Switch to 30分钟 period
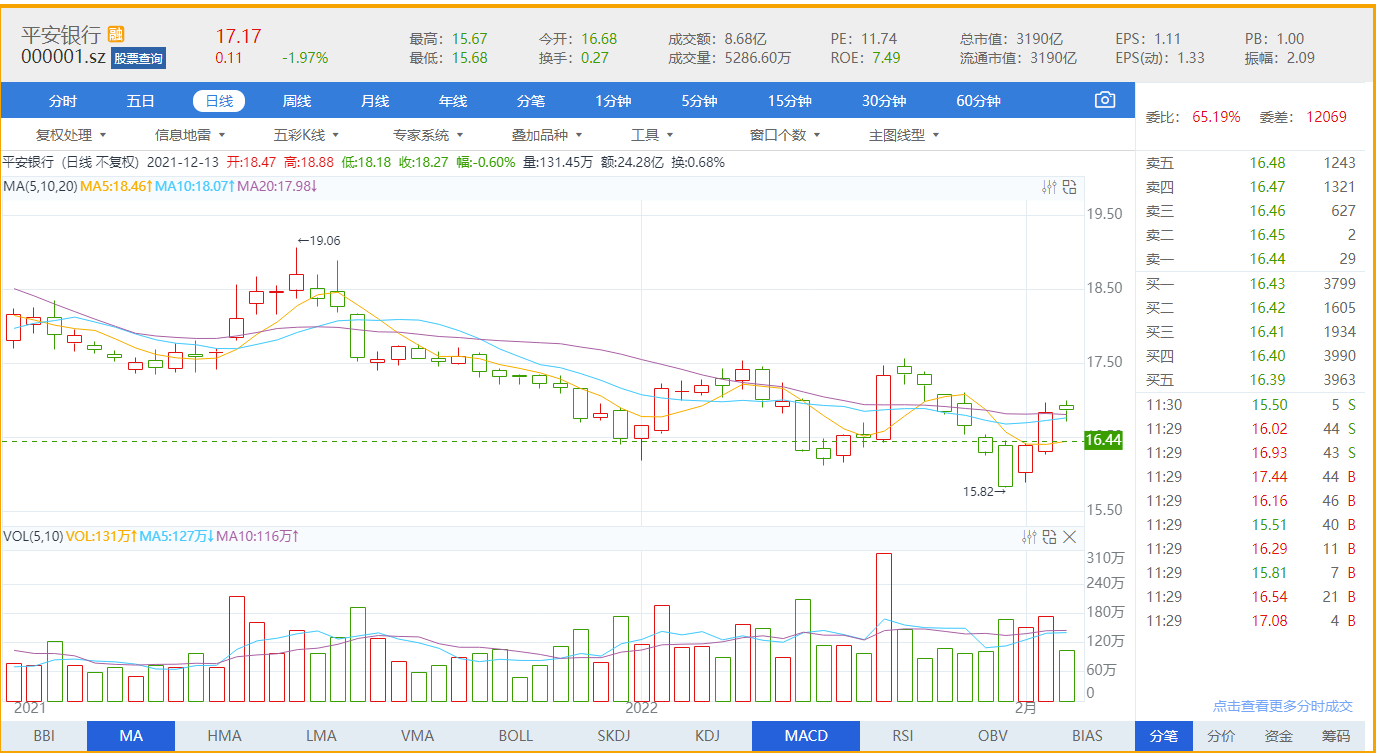This screenshot has width=1376, height=753. (884, 101)
